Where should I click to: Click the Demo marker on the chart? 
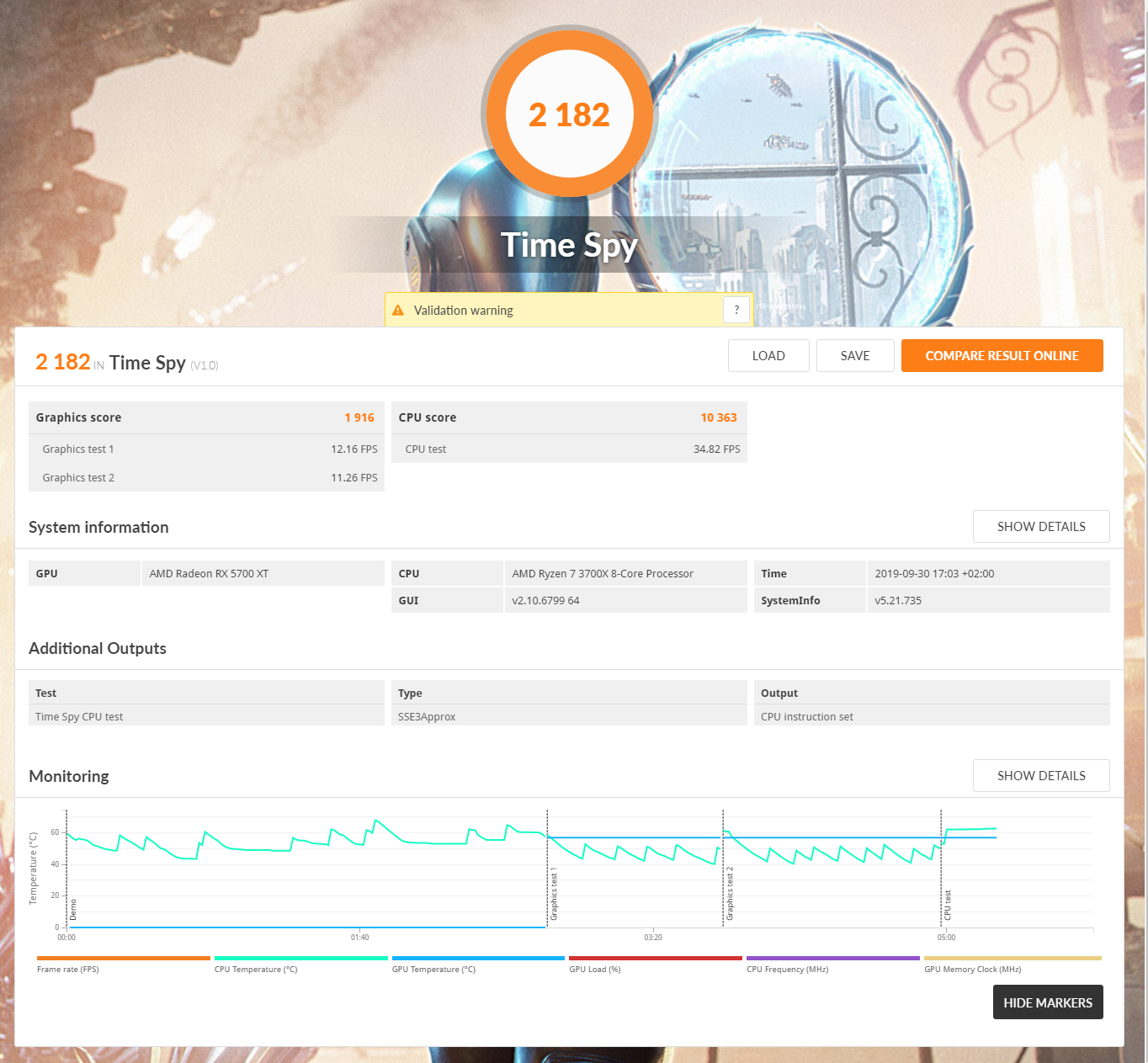[73, 909]
